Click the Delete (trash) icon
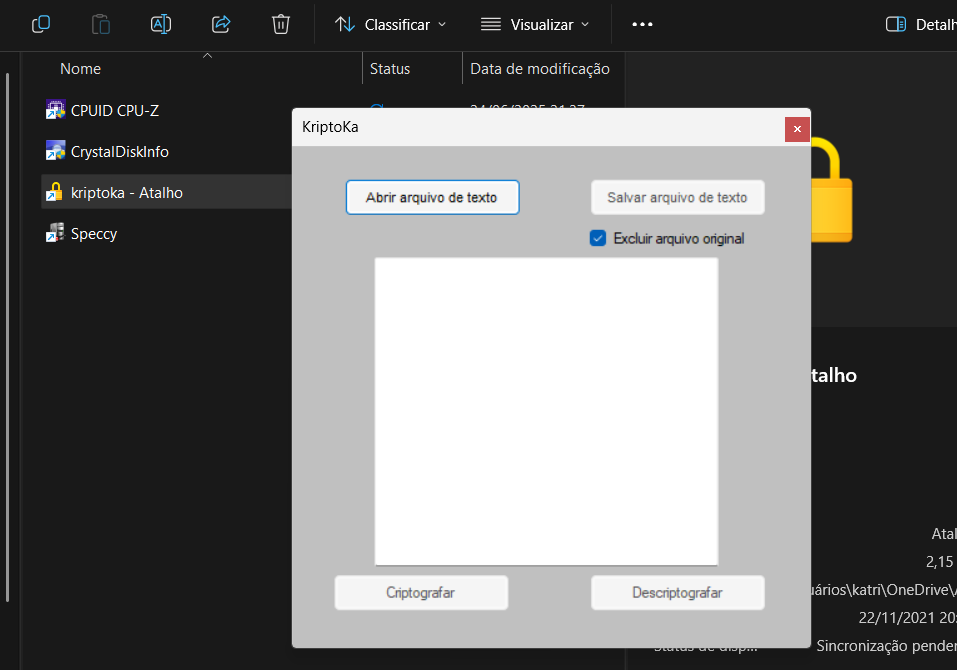This screenshot has height=670, width=957. (x=280, y=24)
